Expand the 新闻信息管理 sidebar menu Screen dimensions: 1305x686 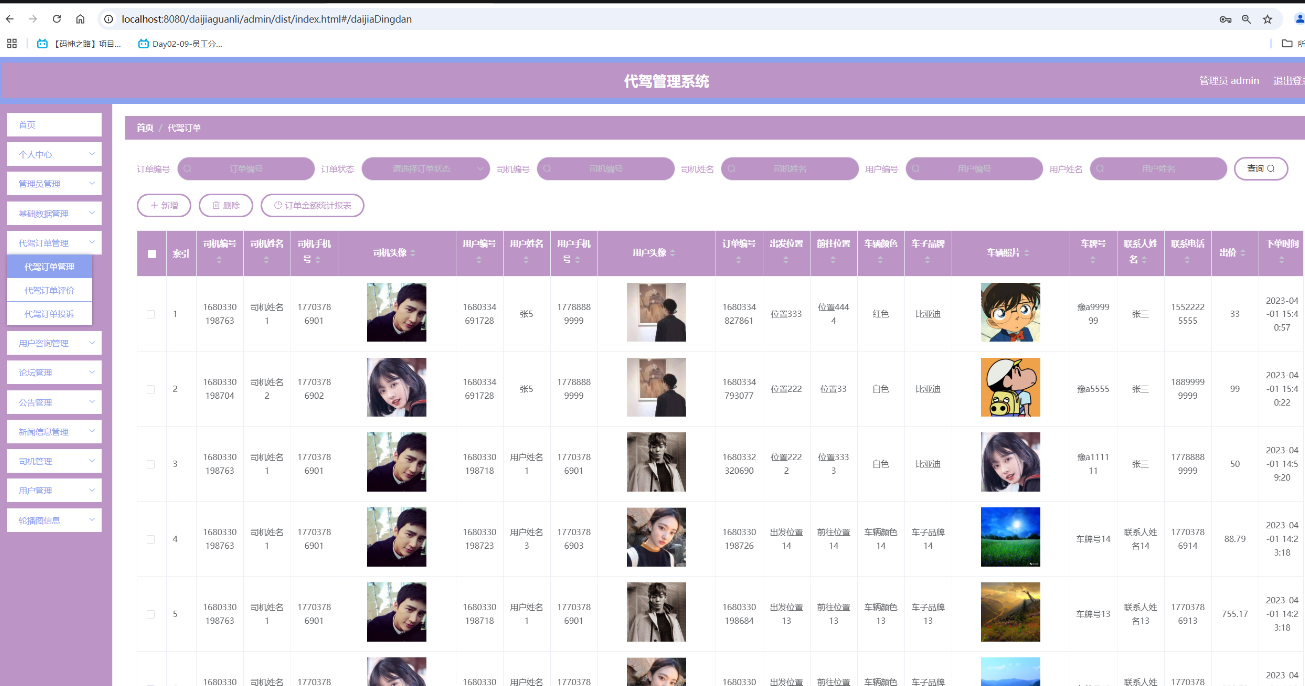(x=54, y=431)
